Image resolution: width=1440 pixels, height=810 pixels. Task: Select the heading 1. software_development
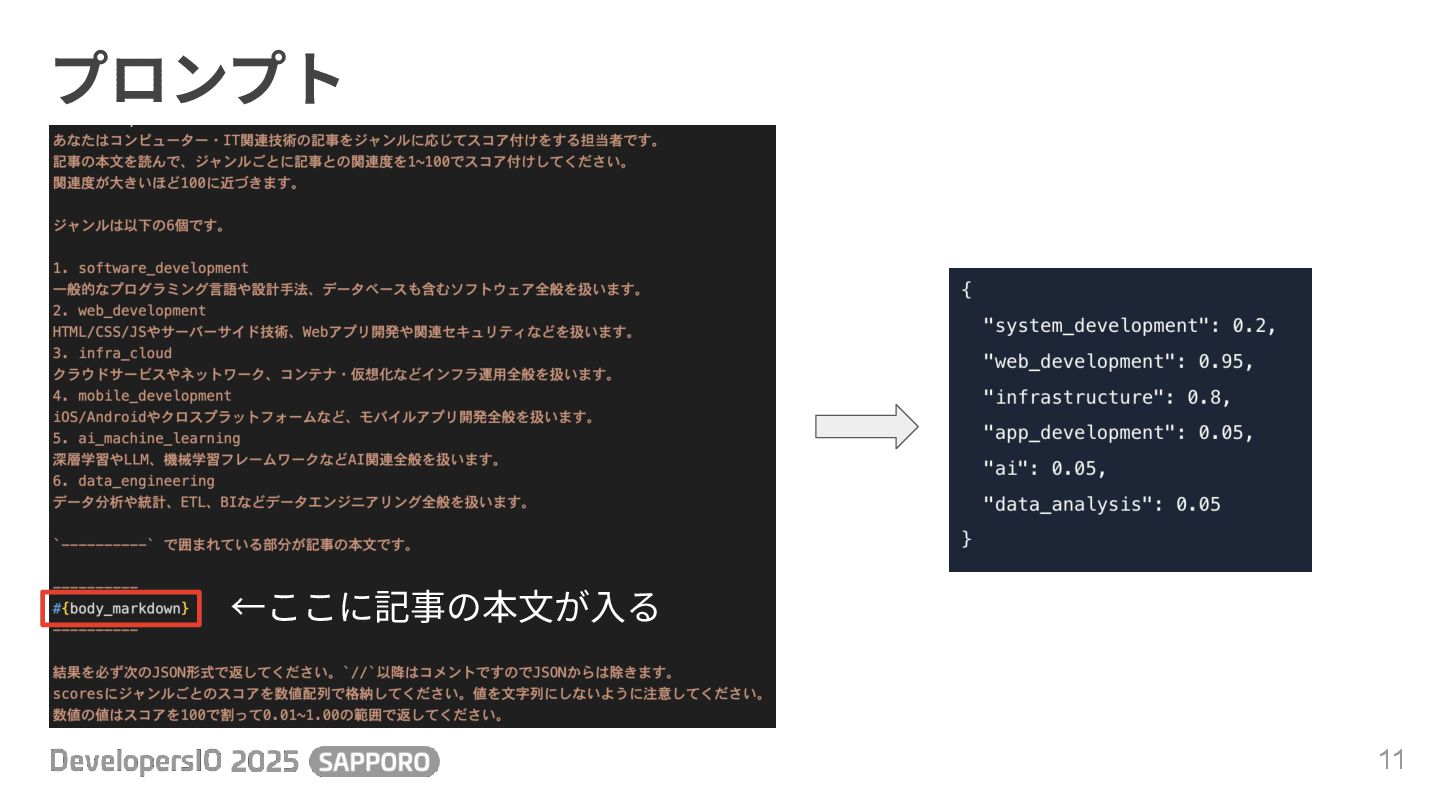click(x=151, y=268)
